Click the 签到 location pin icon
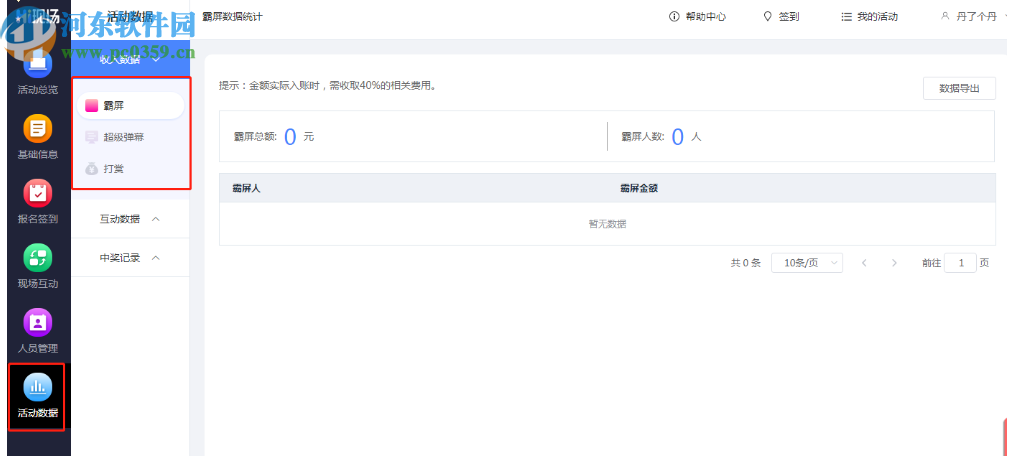The image size is (1020, 467). pyautogui.click(x=768, y=17)
